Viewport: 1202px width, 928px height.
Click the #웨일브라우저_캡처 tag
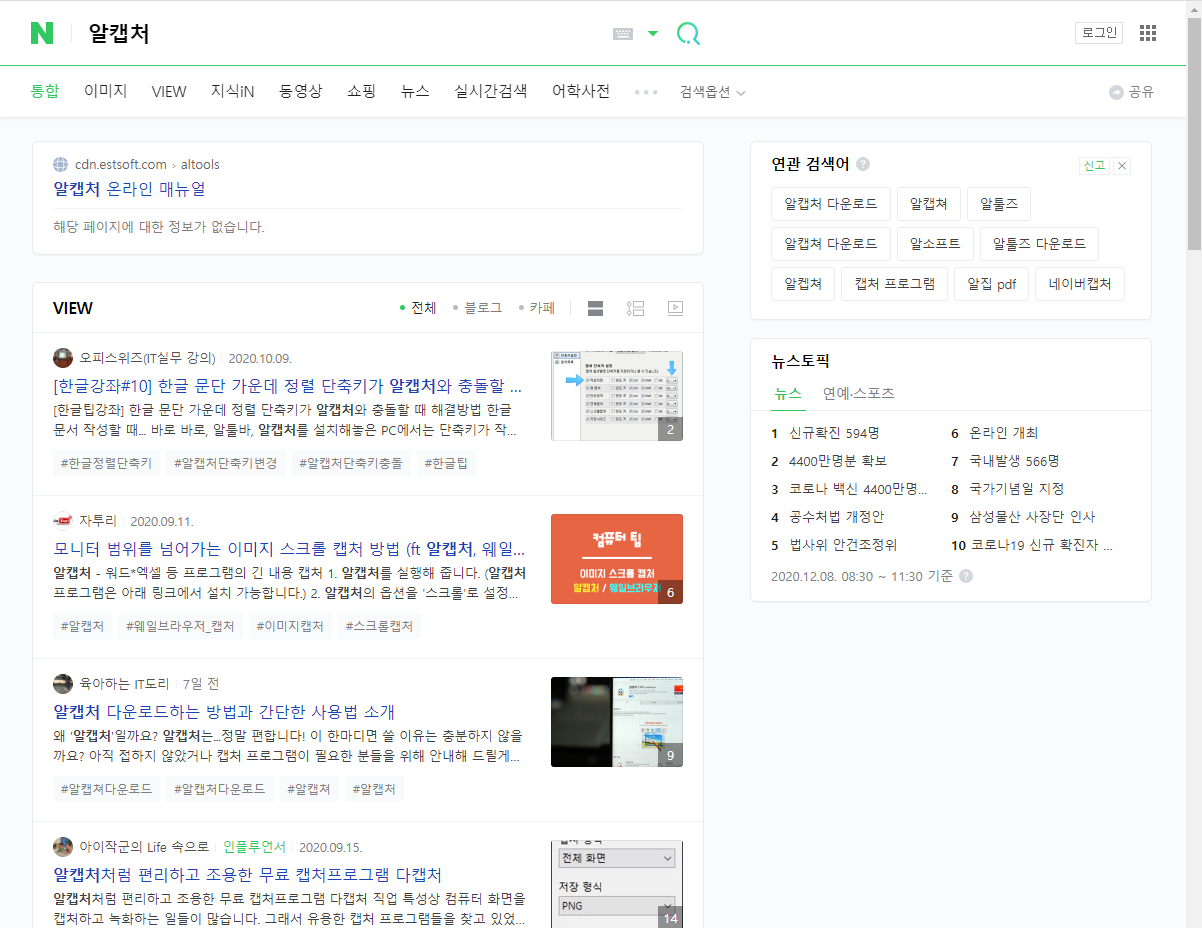(180, 626)
